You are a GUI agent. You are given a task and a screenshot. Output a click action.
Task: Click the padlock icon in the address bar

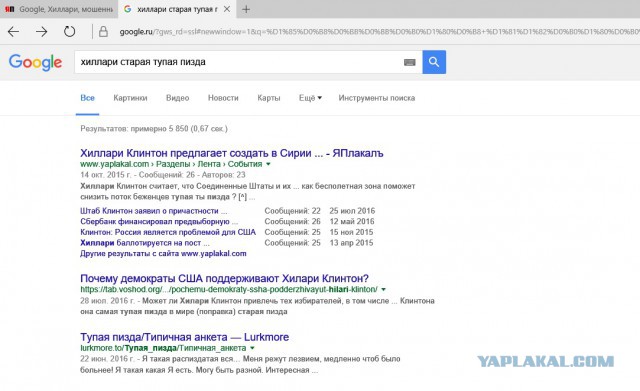coord(103,31)
